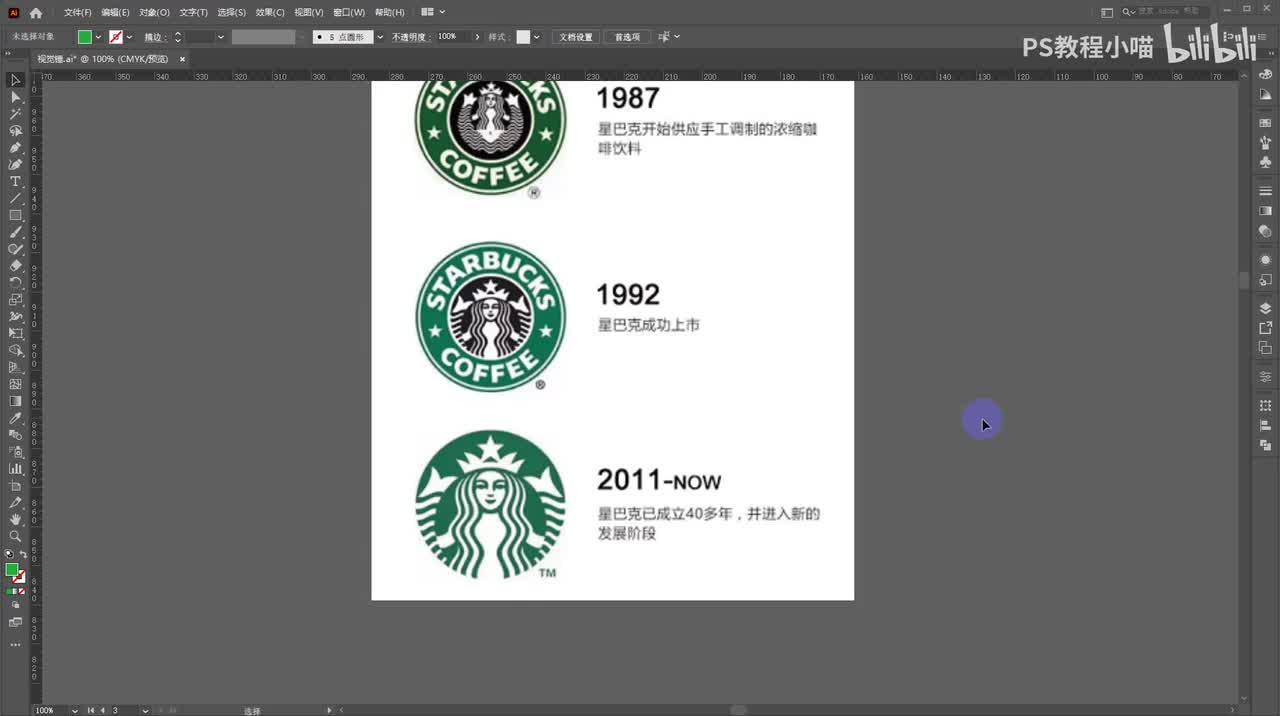Open the Stroke panel icon
This screenshot has height=716, width=1280.
(1265, 190)
